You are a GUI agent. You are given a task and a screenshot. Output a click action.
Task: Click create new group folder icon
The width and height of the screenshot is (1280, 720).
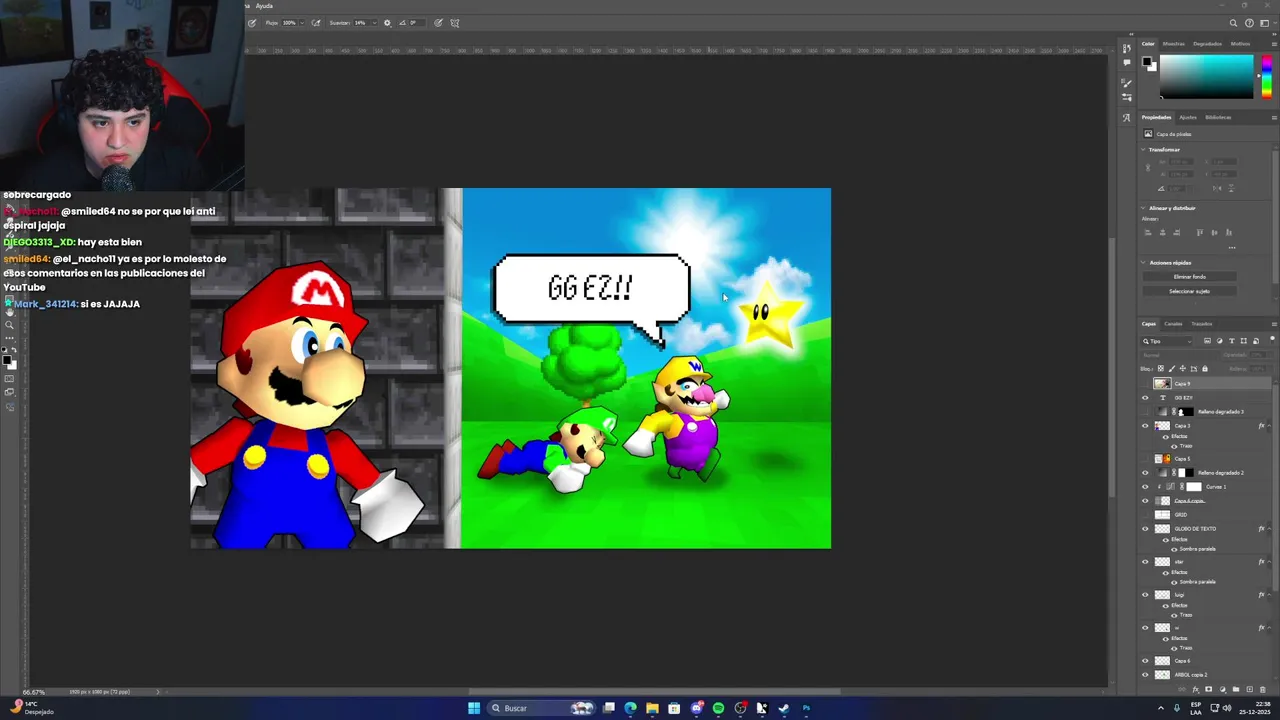click(1235, 689)
